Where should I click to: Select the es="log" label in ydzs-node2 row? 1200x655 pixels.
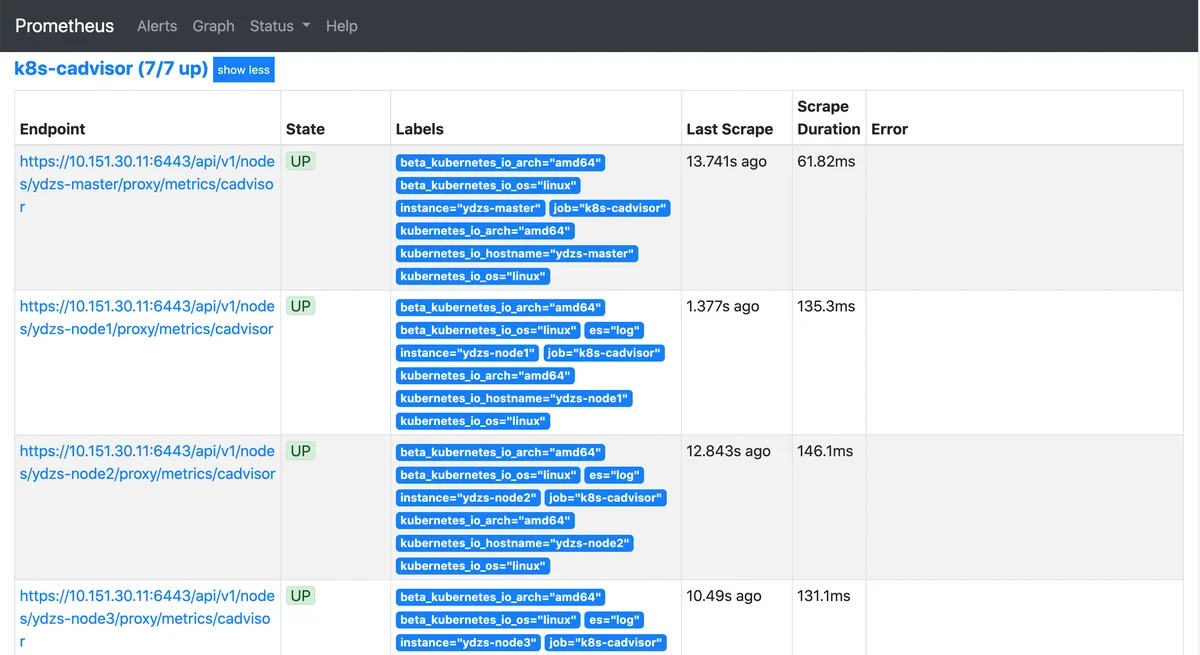click(614, 475)
